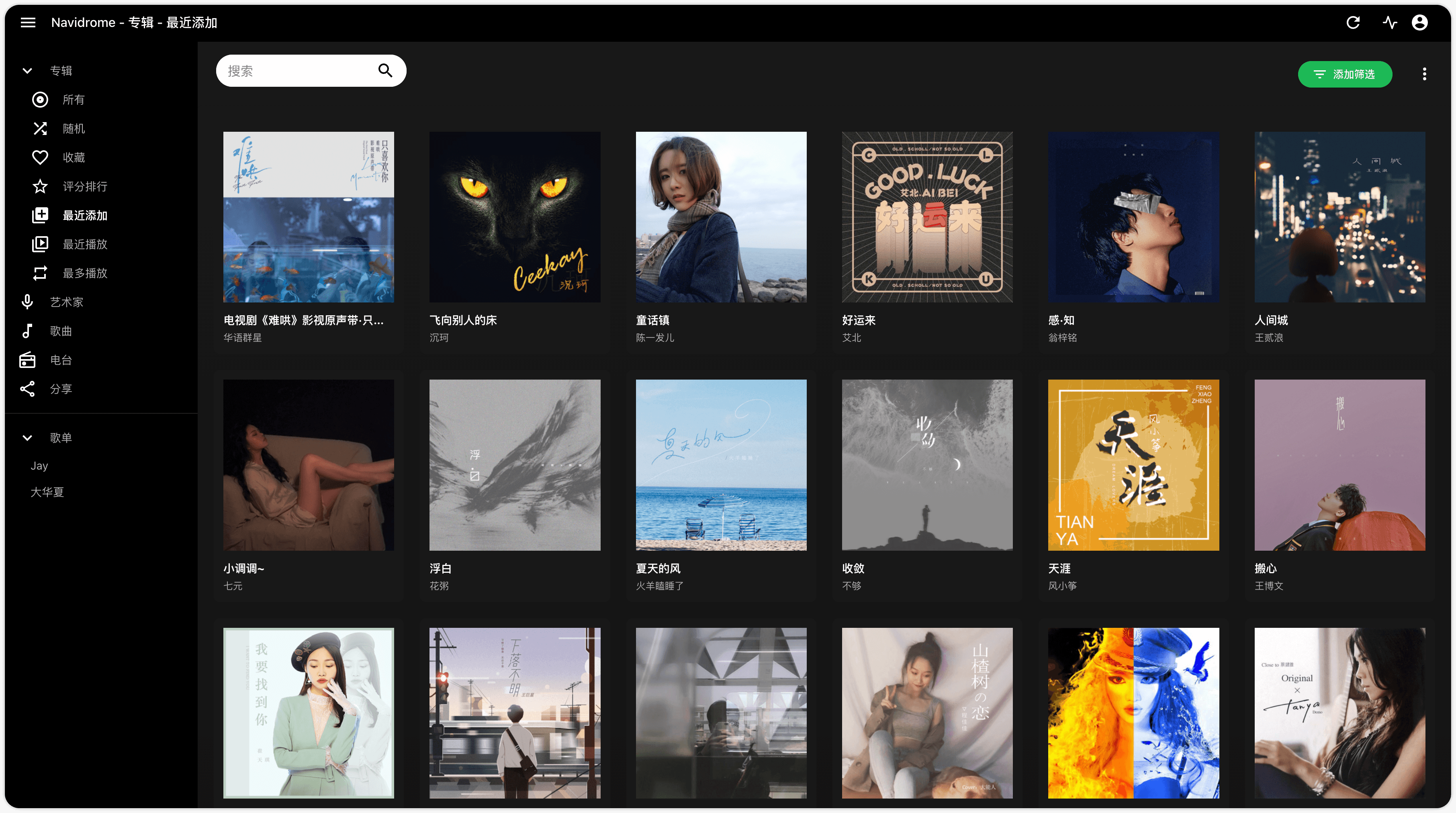Viewport: 1456px width, 813px height.
Task: Click the 电台 radio icon
Action: pos(27,360)
